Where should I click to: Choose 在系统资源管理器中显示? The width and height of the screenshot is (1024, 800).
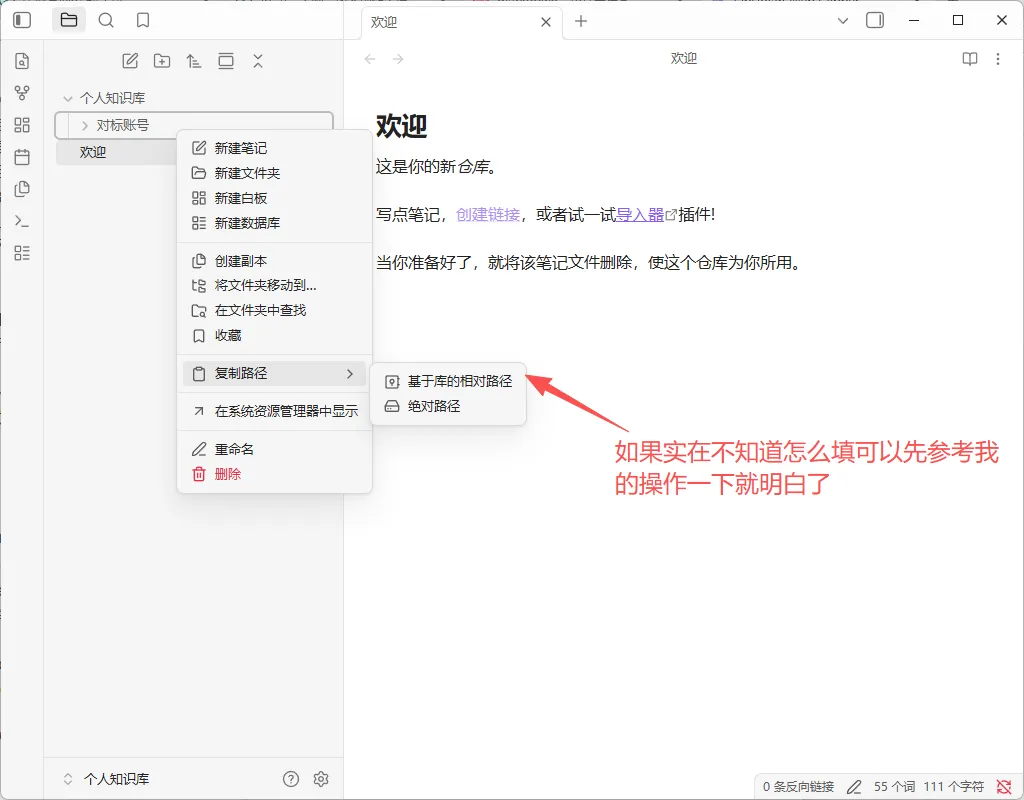(275, 411)
